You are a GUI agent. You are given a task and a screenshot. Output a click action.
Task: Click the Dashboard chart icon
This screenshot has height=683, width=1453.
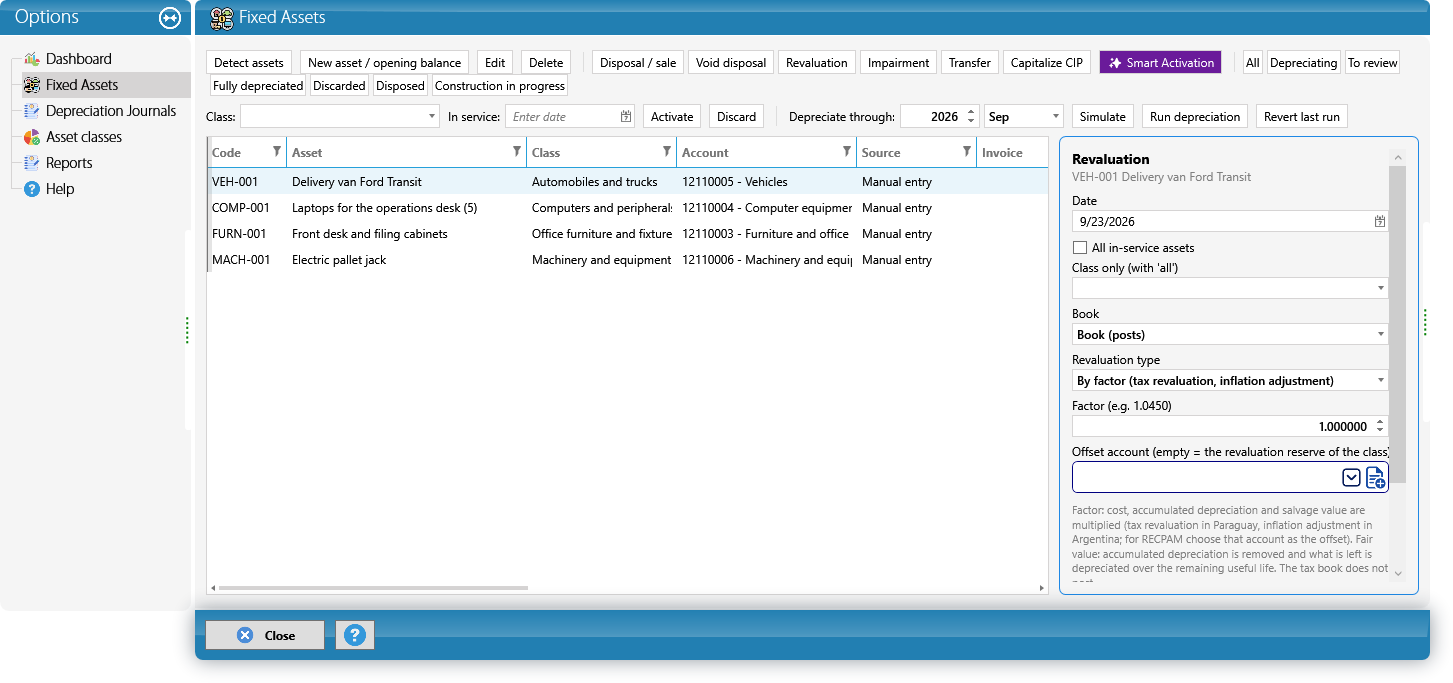(32, 59)
